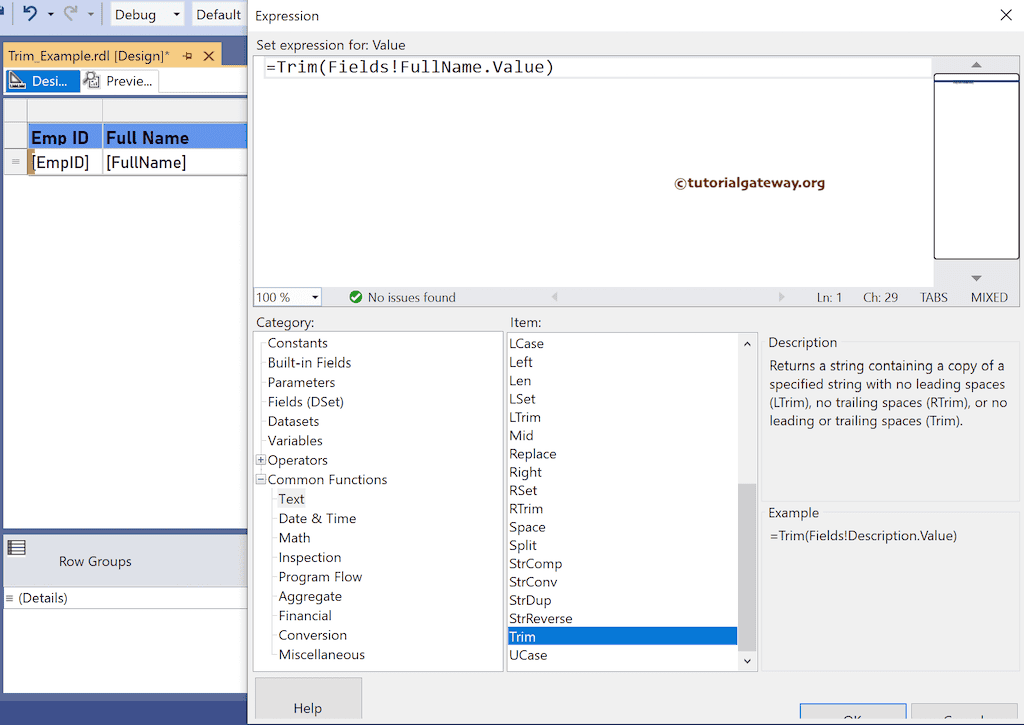
Task: Click the ruler icon on the Design tab
Action: pyautogui.click(x=16, y=80)
